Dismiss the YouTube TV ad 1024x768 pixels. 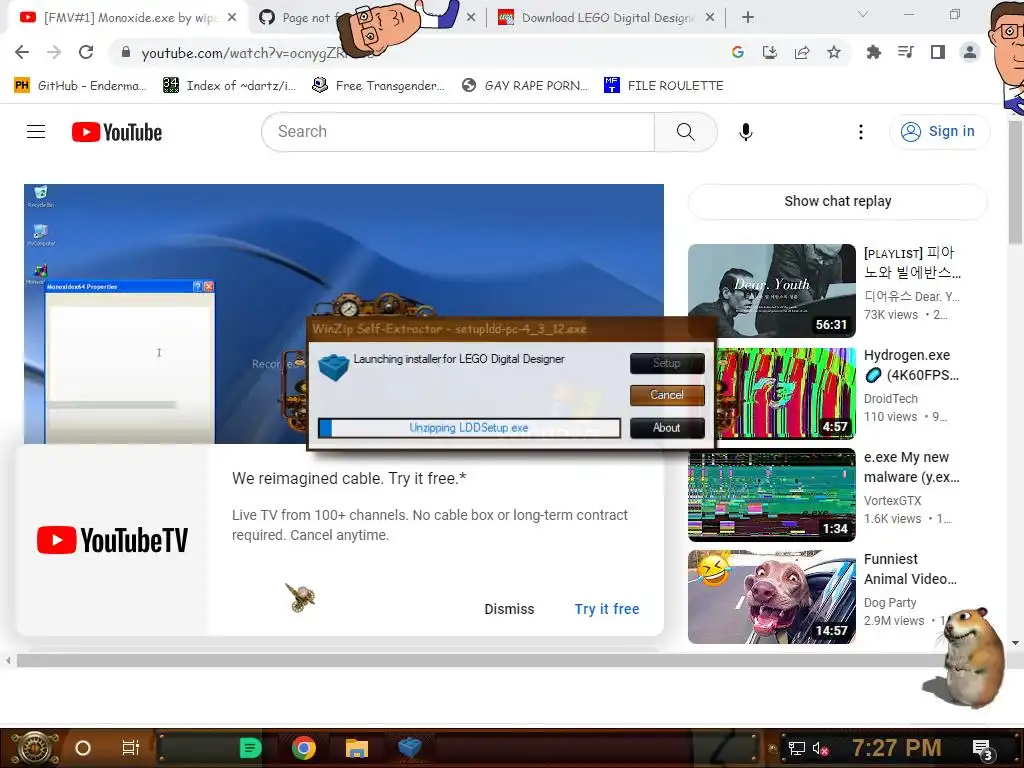click(x=509, y=609)
